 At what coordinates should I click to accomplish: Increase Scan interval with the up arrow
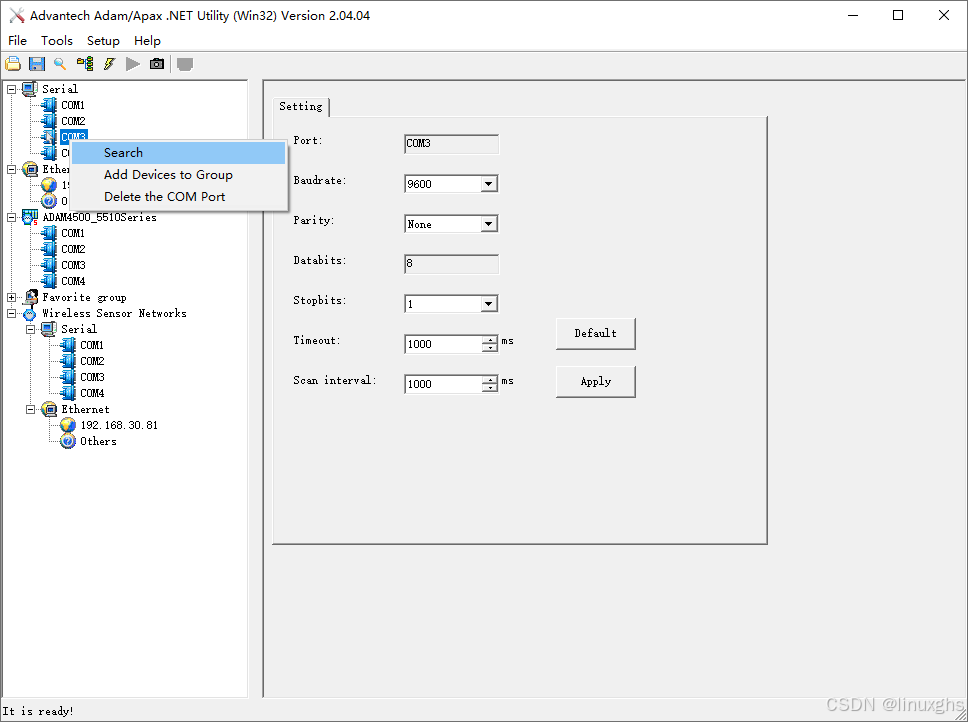coord(490,380)
